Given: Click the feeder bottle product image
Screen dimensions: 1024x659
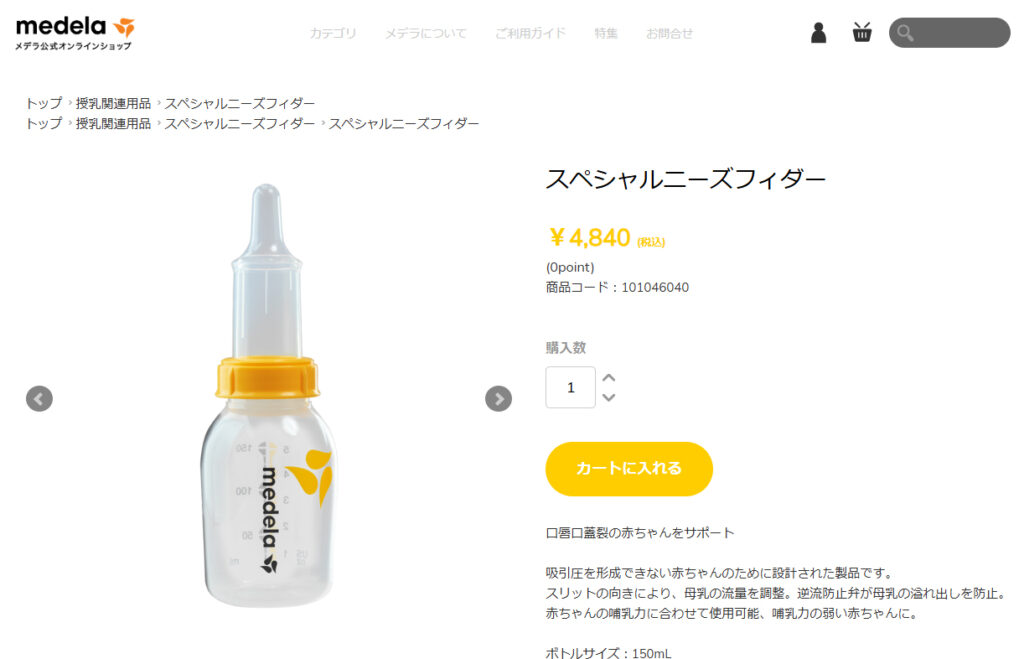Looking at the screenshot, I should 268,396.
